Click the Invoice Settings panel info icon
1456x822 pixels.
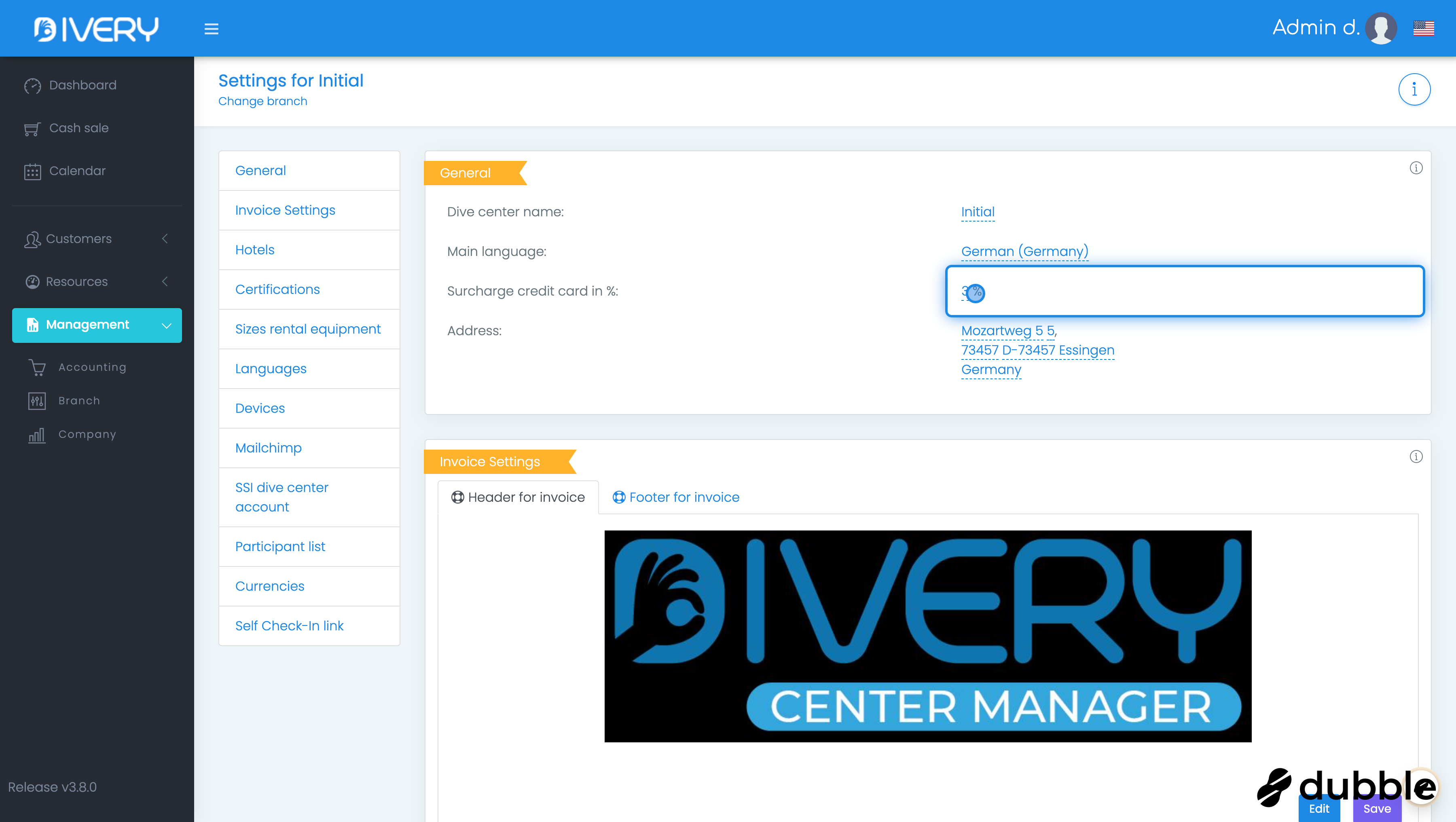click(x=1416, y=456)
